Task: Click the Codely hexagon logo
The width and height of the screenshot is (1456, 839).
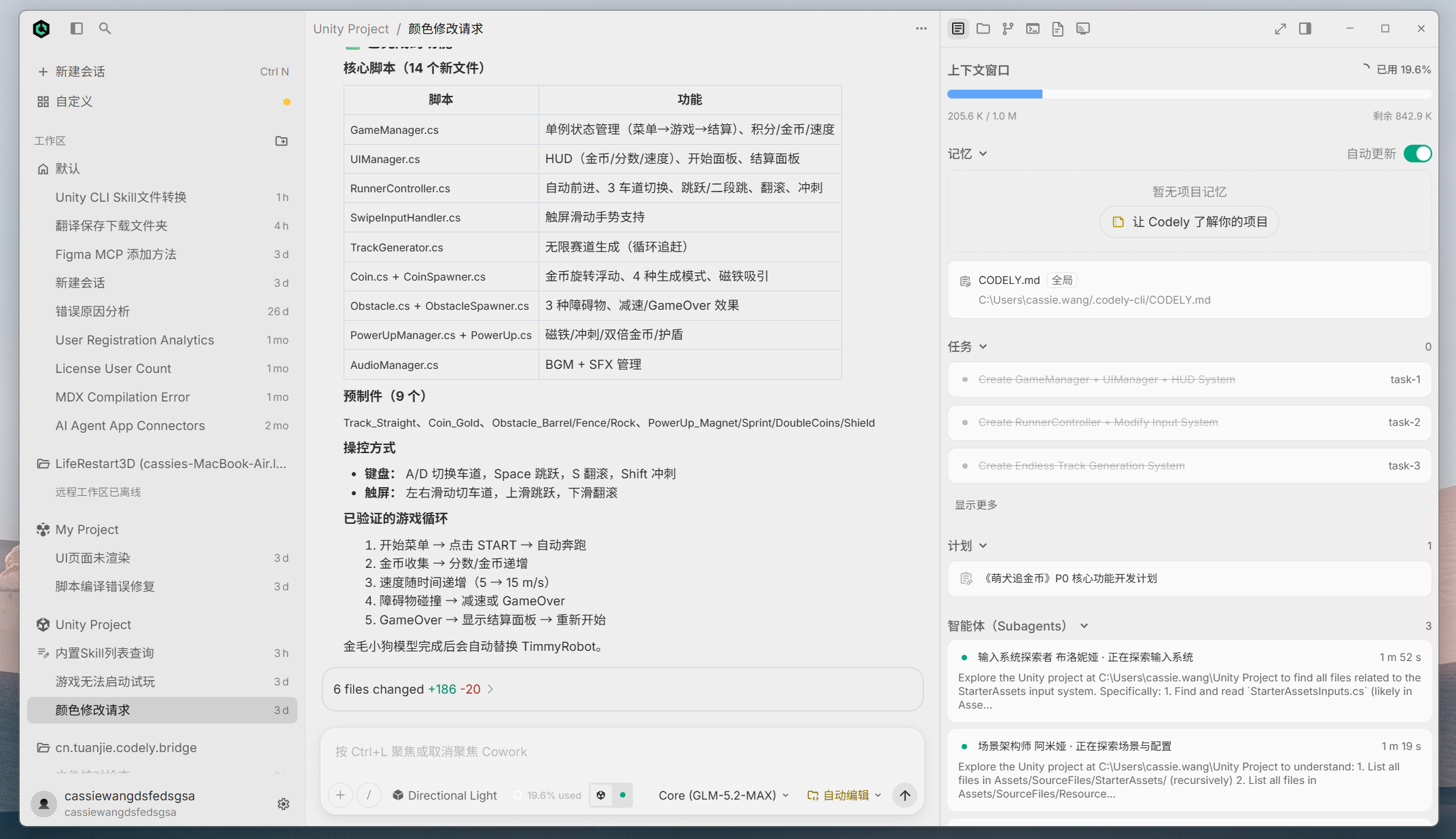Action: coord(41,29)
